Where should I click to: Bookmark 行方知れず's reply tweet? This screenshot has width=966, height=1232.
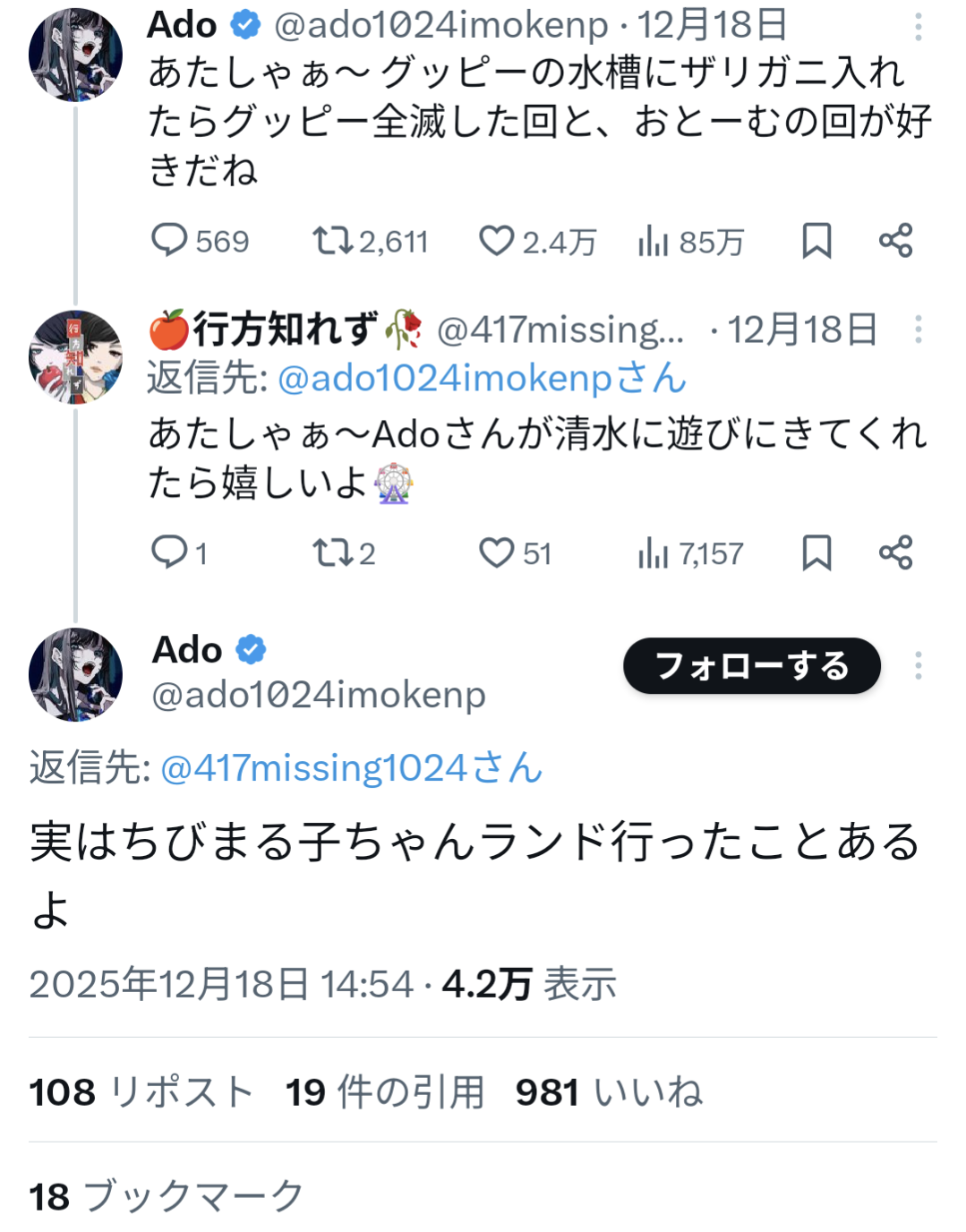[x=816, y=552]
